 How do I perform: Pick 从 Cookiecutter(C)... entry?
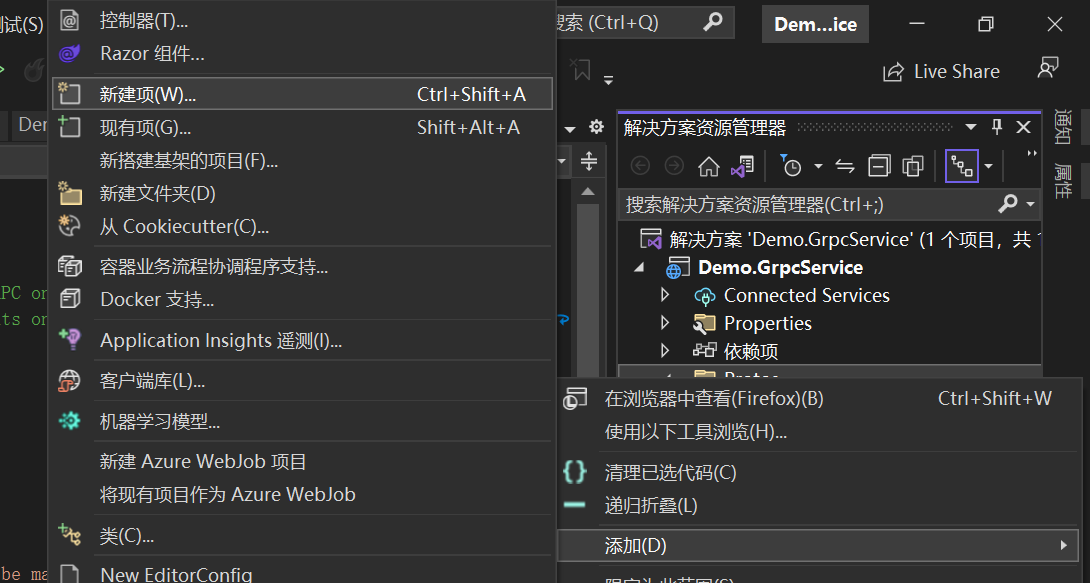pyautogui.click(x=302, y=227)
